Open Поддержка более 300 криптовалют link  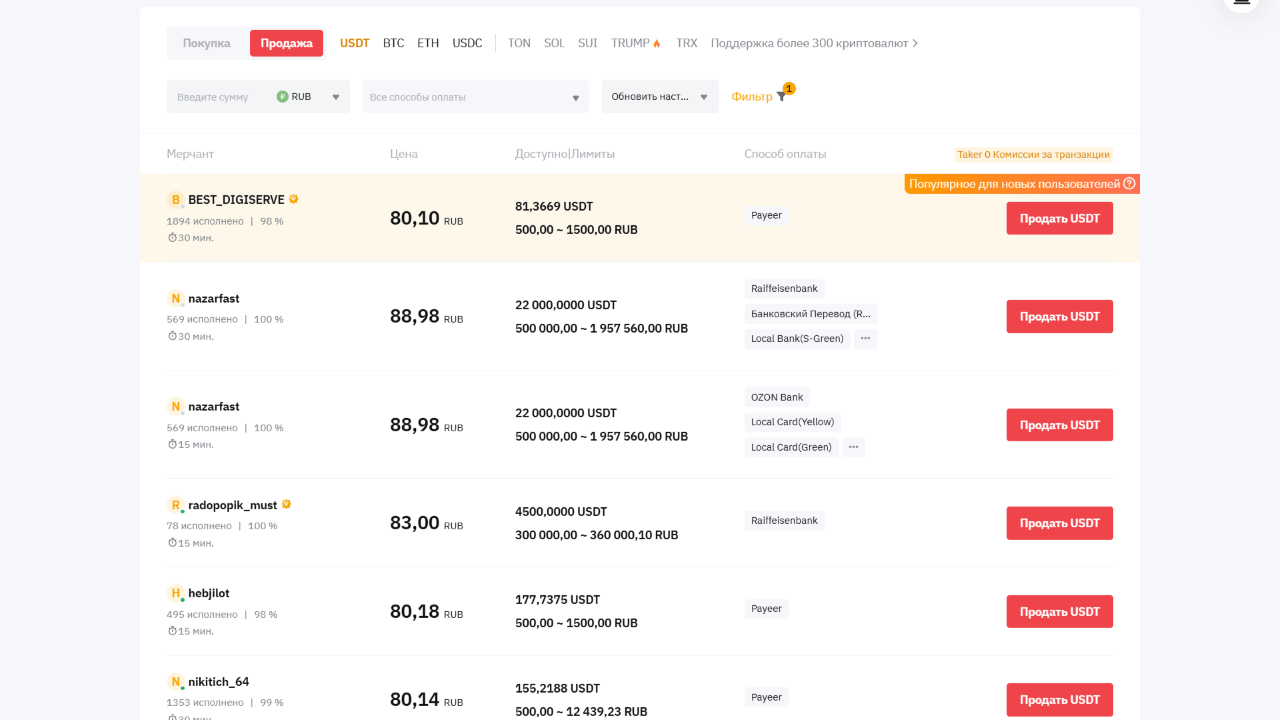click(814, 43)
